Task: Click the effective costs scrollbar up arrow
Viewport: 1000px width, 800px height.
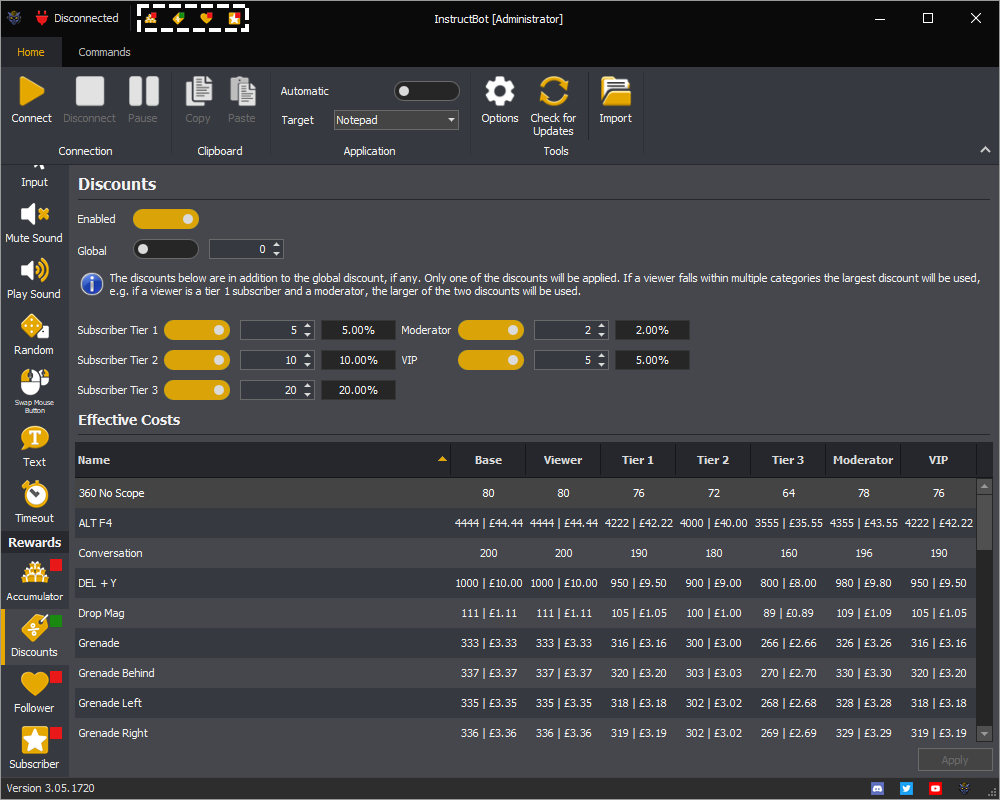Action: (985, 487)
